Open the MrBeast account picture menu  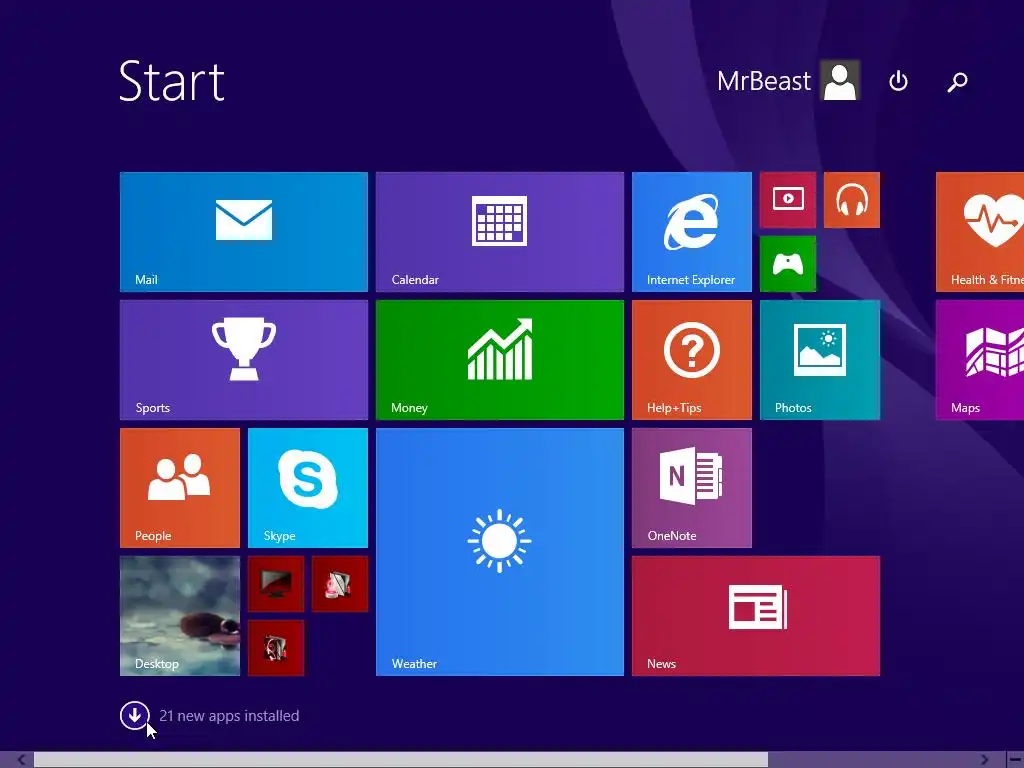[840, 81]
